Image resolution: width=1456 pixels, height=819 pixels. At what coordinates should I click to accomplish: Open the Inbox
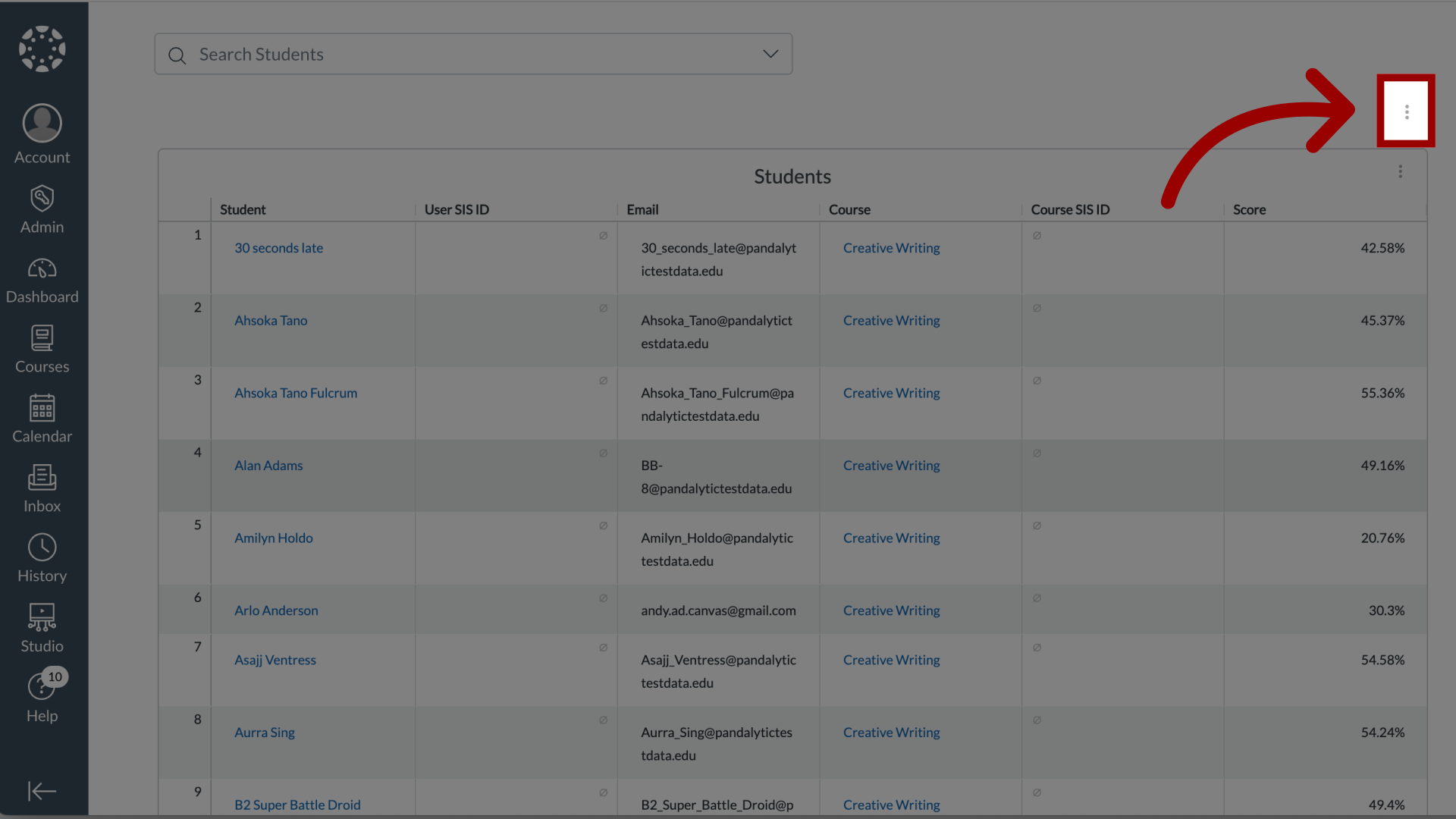42,488
